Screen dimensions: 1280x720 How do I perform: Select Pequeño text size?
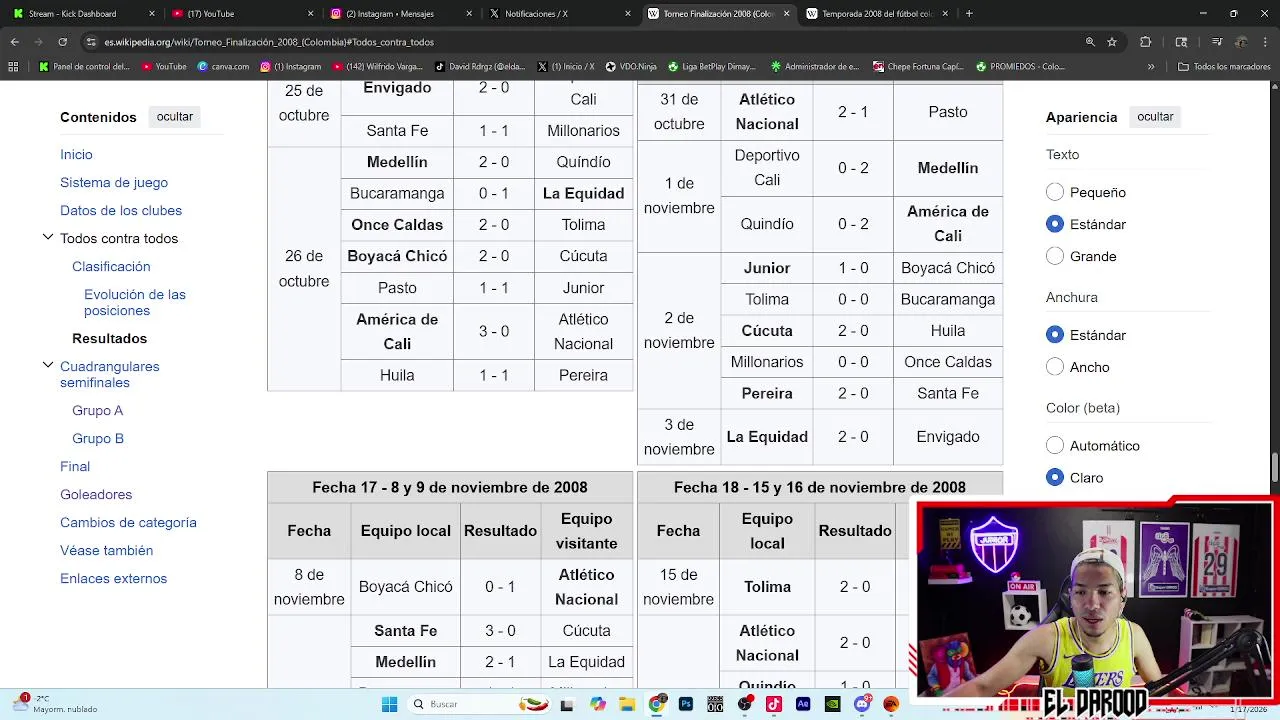(1055, 192)
